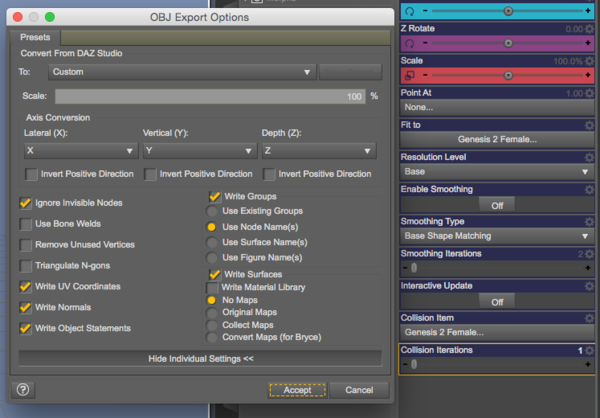Open Smoothing Type settings gear
Screen dimensions: 600x418
tap(589, 222)
